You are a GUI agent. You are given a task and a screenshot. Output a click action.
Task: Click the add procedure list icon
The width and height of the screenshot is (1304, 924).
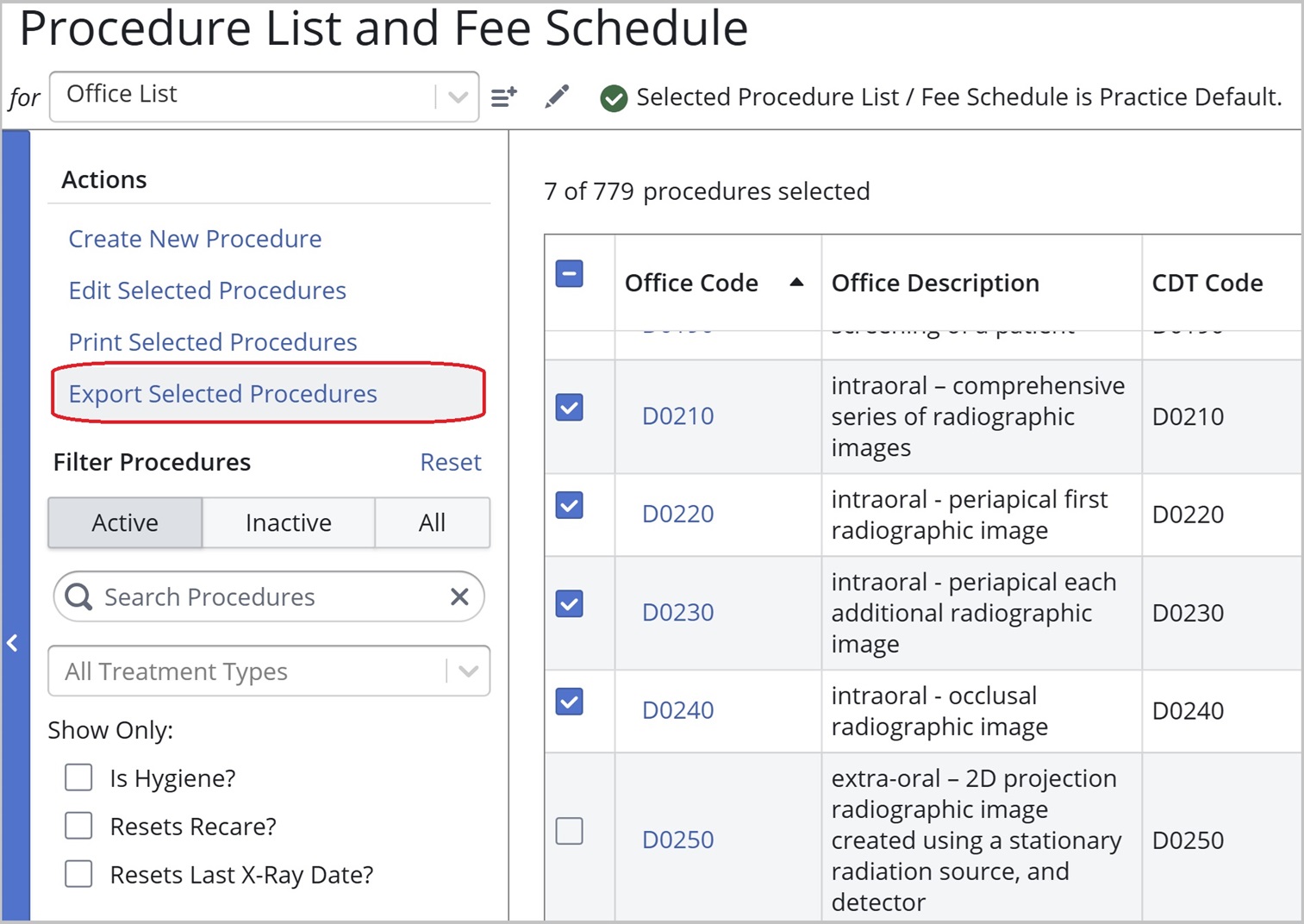(x=503, y=97)
